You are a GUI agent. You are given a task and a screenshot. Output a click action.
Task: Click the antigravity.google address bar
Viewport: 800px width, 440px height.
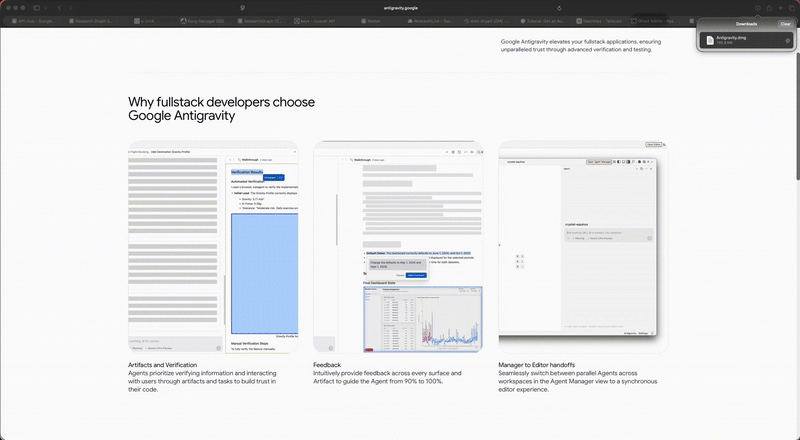(400, 6)
